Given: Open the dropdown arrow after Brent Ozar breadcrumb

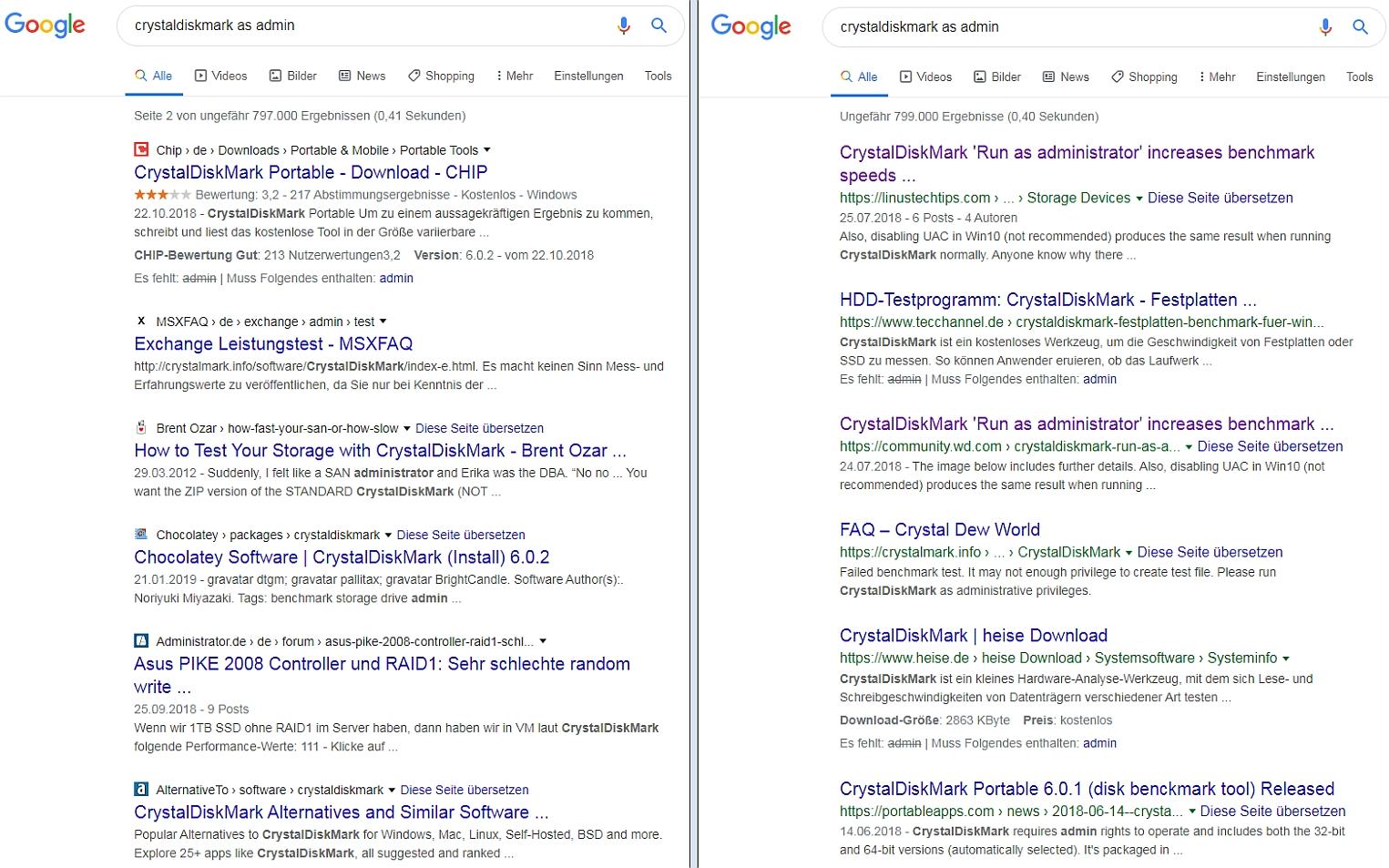Looking at the screenshot, I should 406,428.
